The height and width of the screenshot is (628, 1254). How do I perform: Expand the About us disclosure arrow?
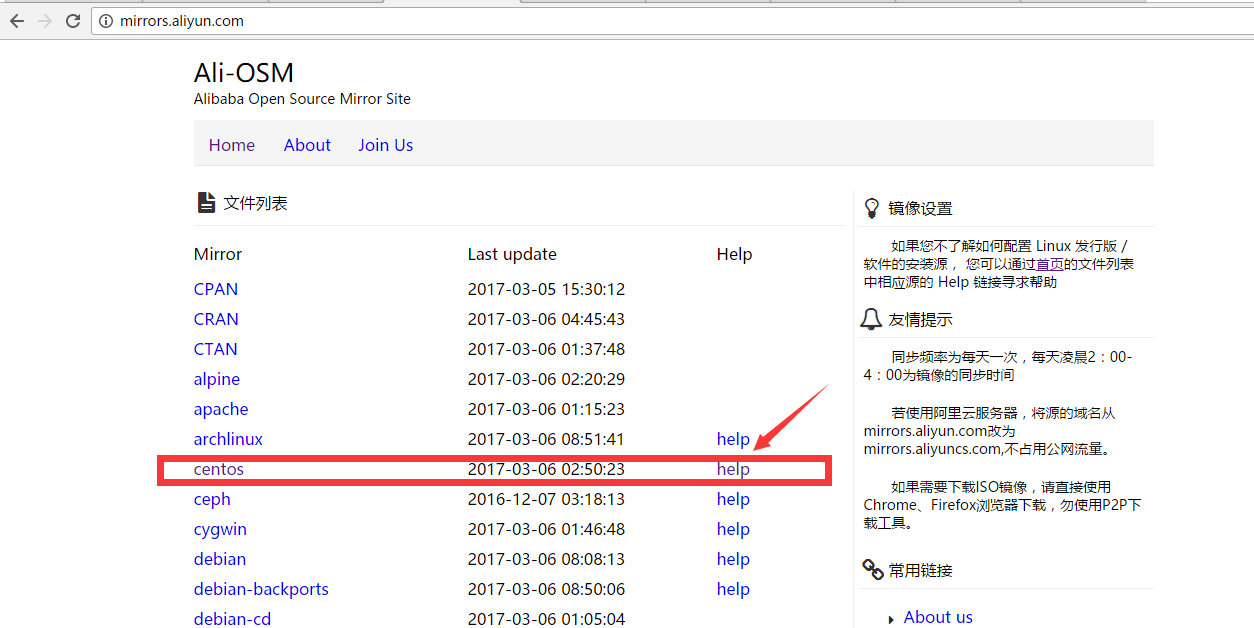(892, 618)
